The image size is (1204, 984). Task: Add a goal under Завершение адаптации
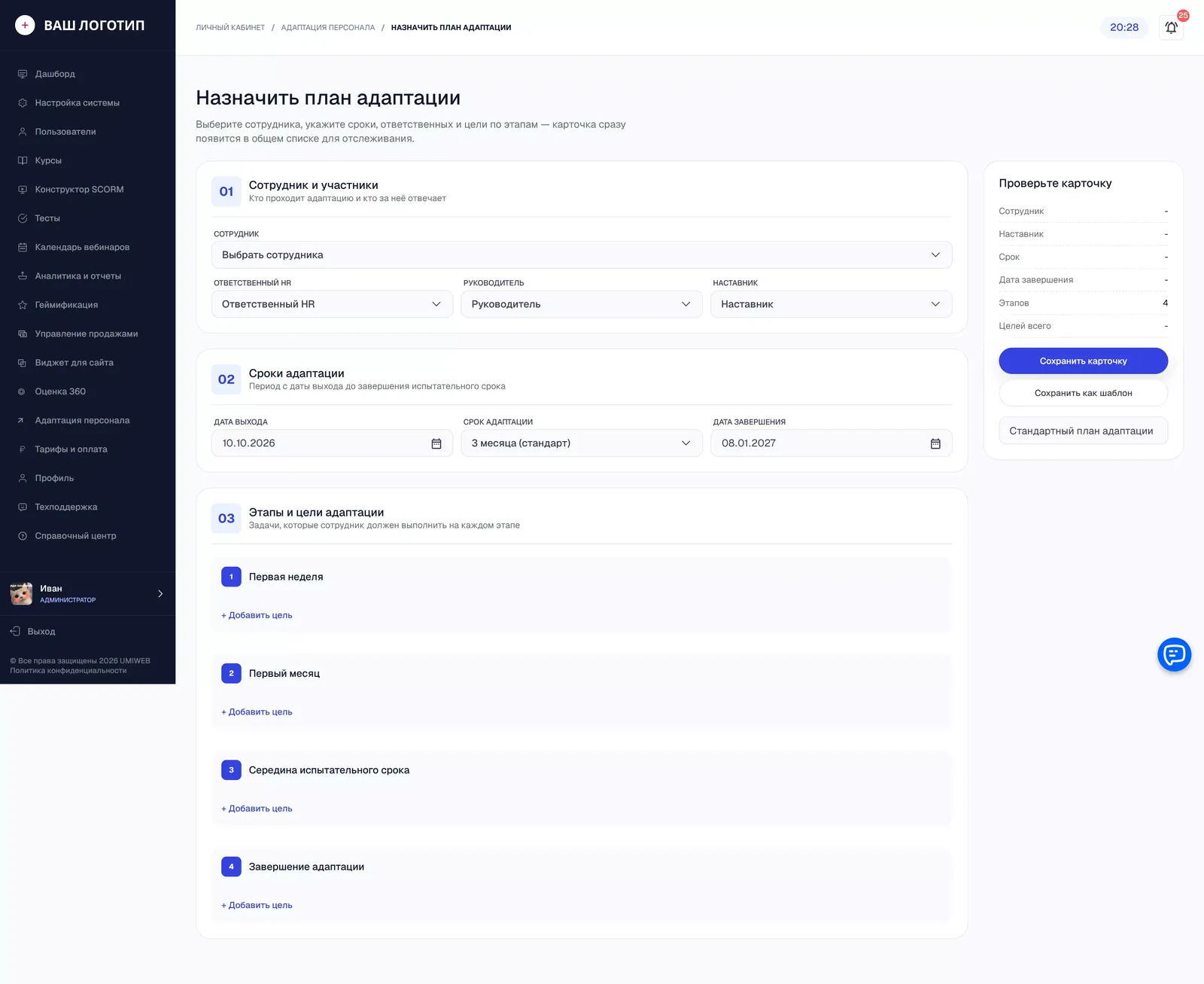[257, 906]
